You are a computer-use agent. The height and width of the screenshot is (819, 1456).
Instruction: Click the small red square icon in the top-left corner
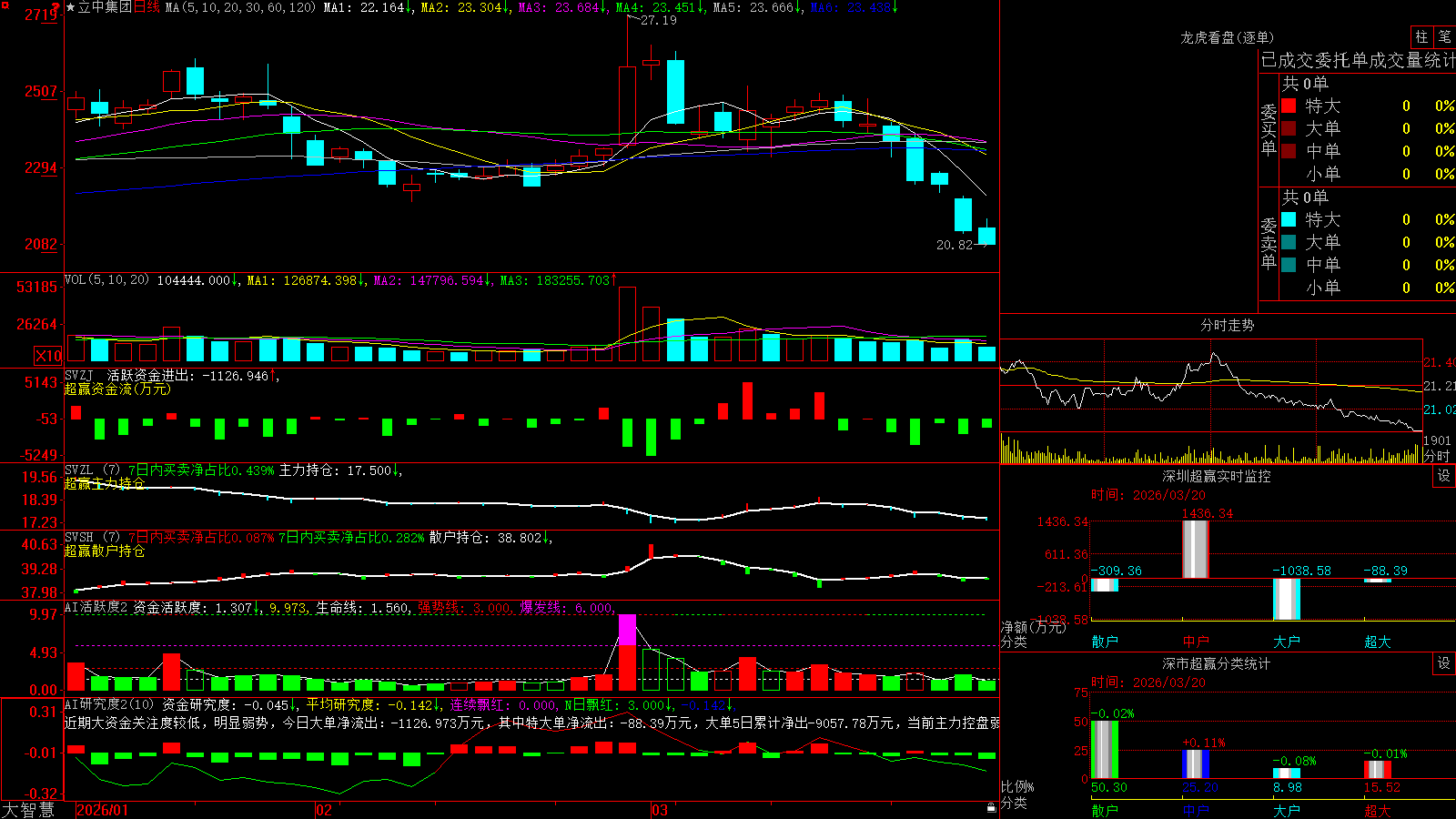[5, 4]
